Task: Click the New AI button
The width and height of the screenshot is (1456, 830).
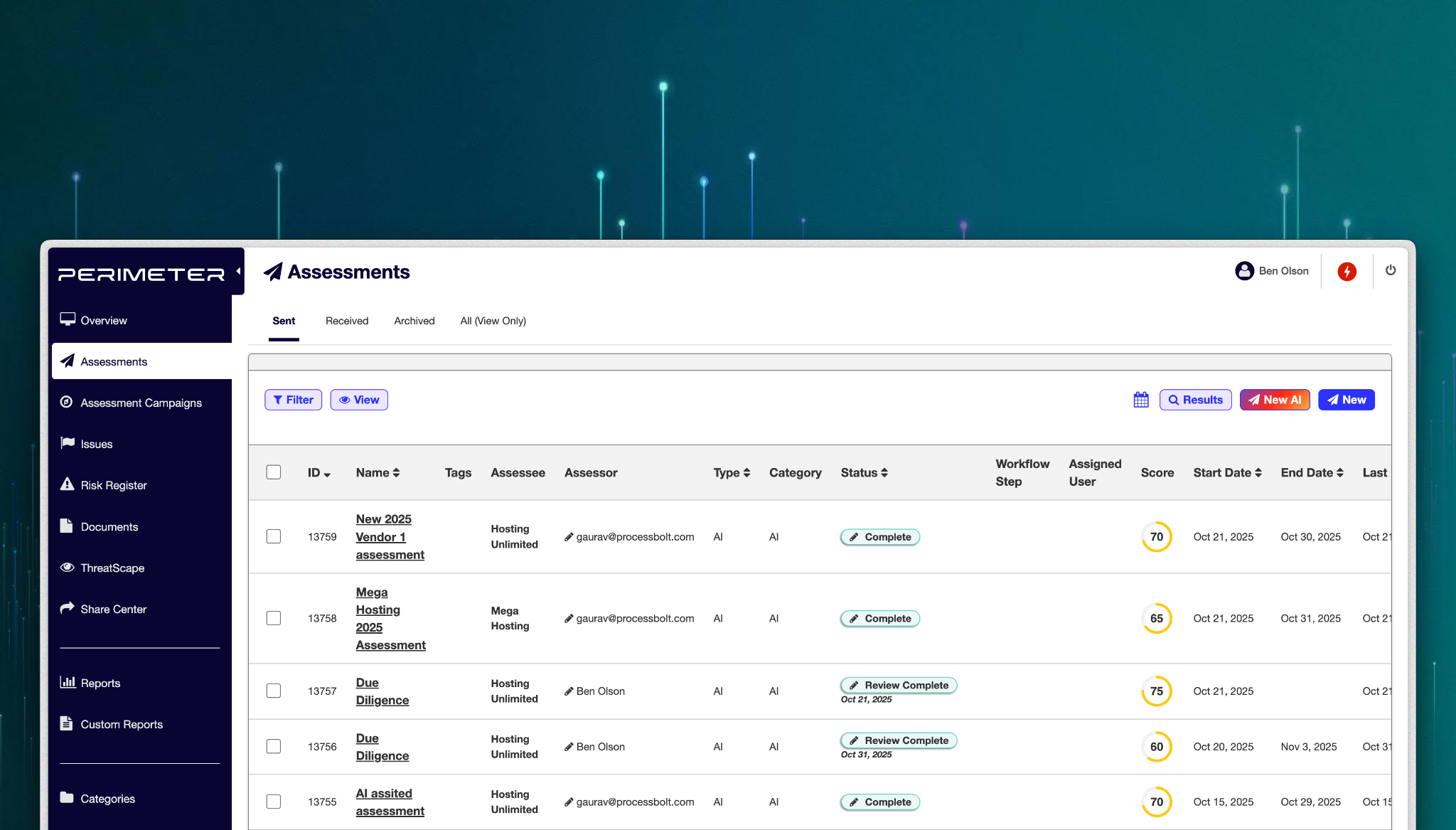Action: (1275, 400)
